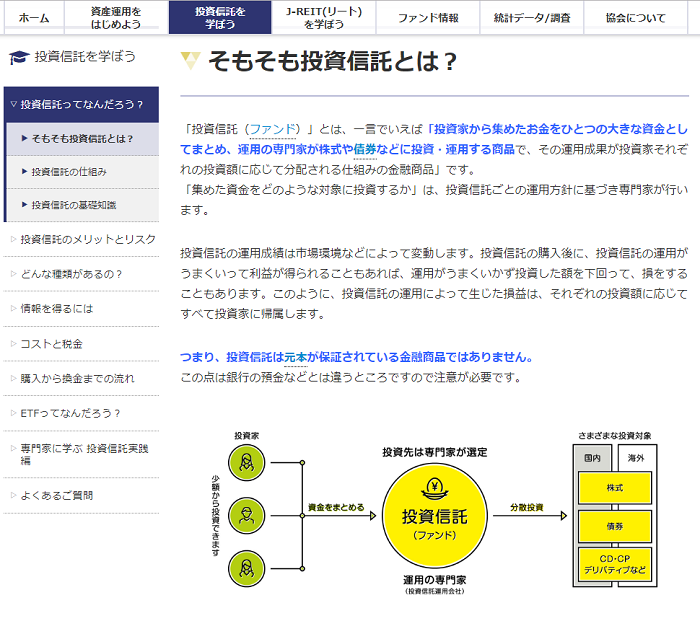
Task: Click the 投資先は専門家が選定 caption
Action: 435,452
